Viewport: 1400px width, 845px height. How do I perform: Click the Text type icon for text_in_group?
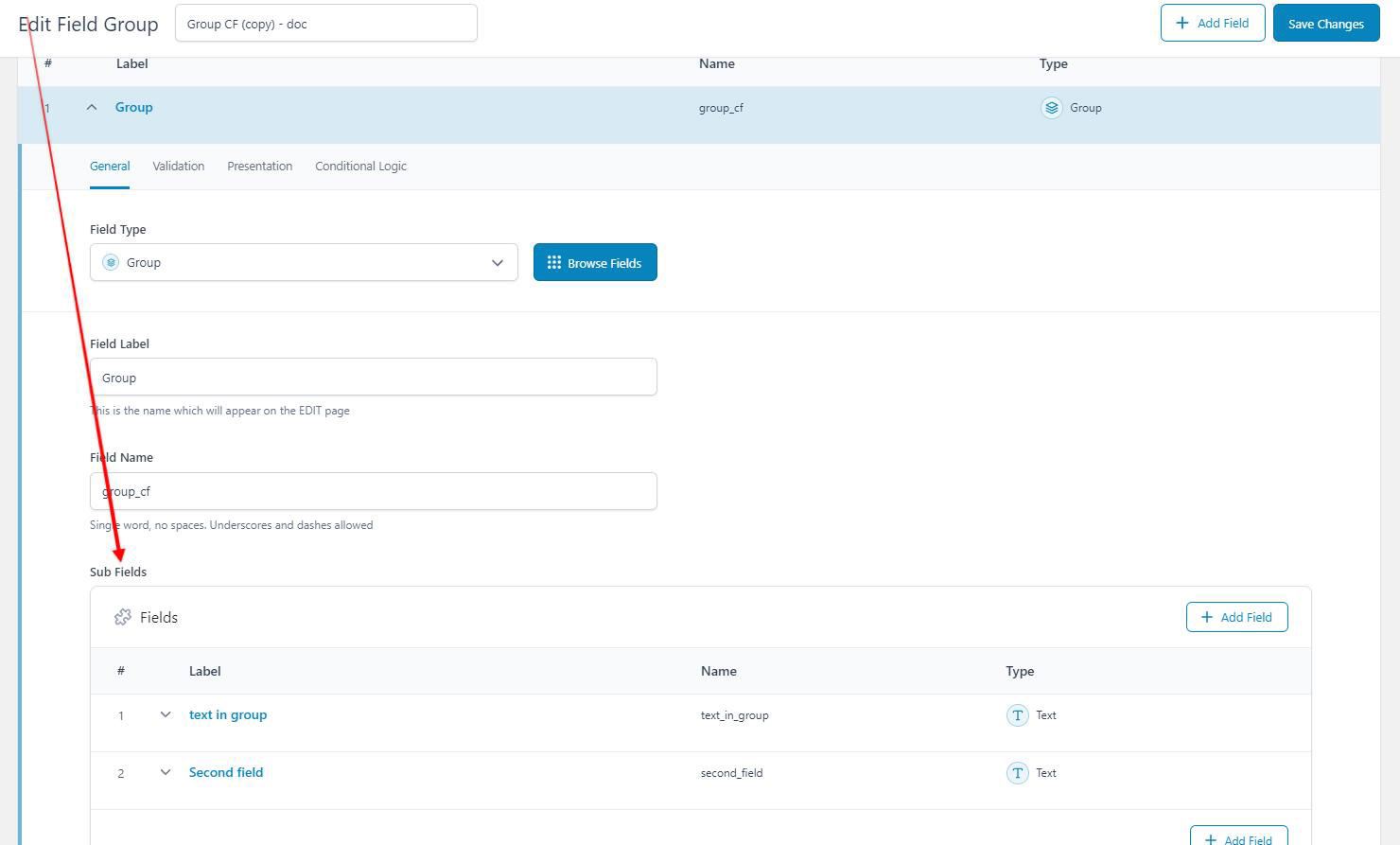[1018, 715]
